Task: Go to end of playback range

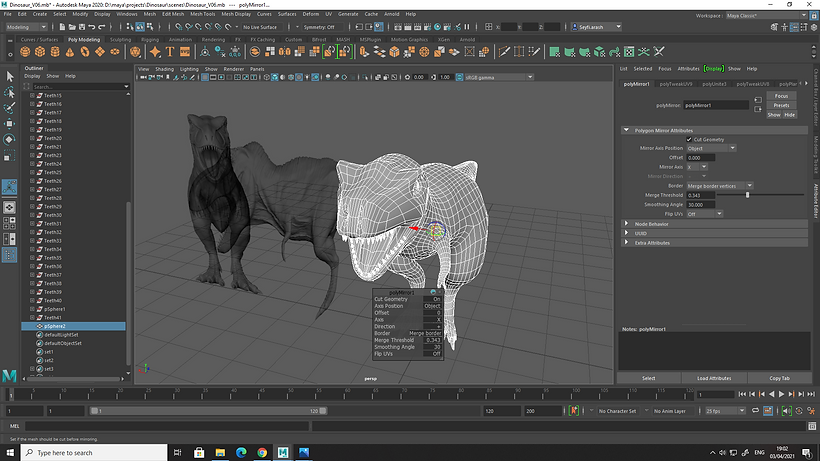Action: pos(811,395)
